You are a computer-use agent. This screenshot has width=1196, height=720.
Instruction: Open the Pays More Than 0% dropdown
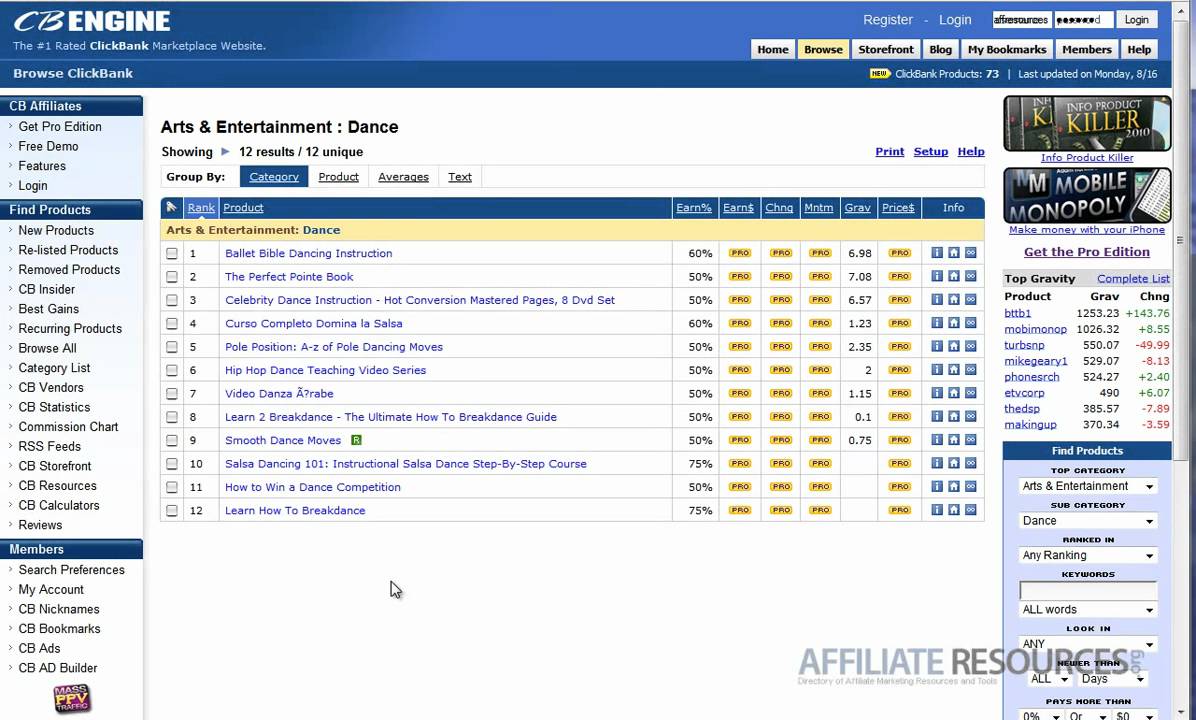pos(1040,715)
